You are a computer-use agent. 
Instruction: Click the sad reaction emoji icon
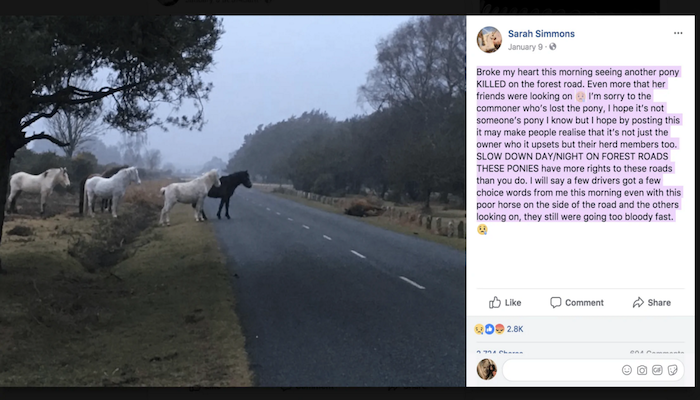[x=479, y=329]
